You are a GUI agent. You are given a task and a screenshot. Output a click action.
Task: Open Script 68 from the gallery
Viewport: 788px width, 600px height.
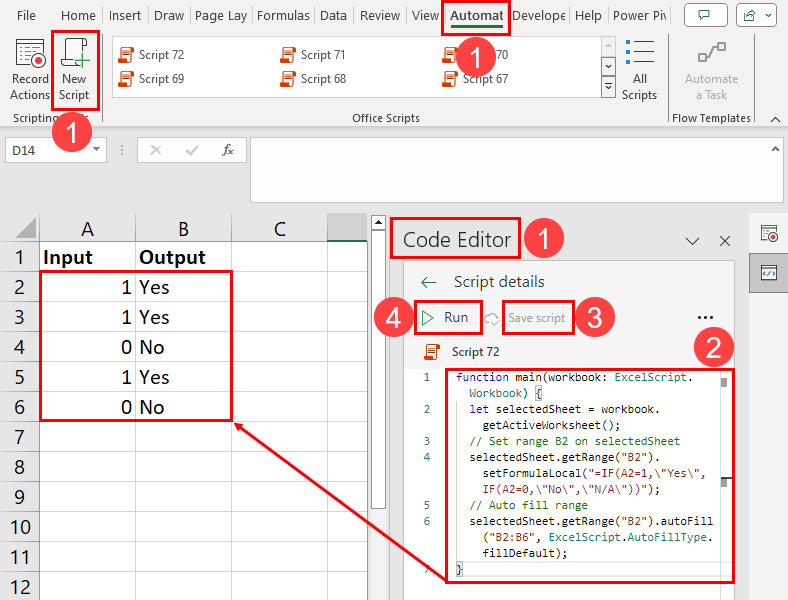click(x=313, y=79)
